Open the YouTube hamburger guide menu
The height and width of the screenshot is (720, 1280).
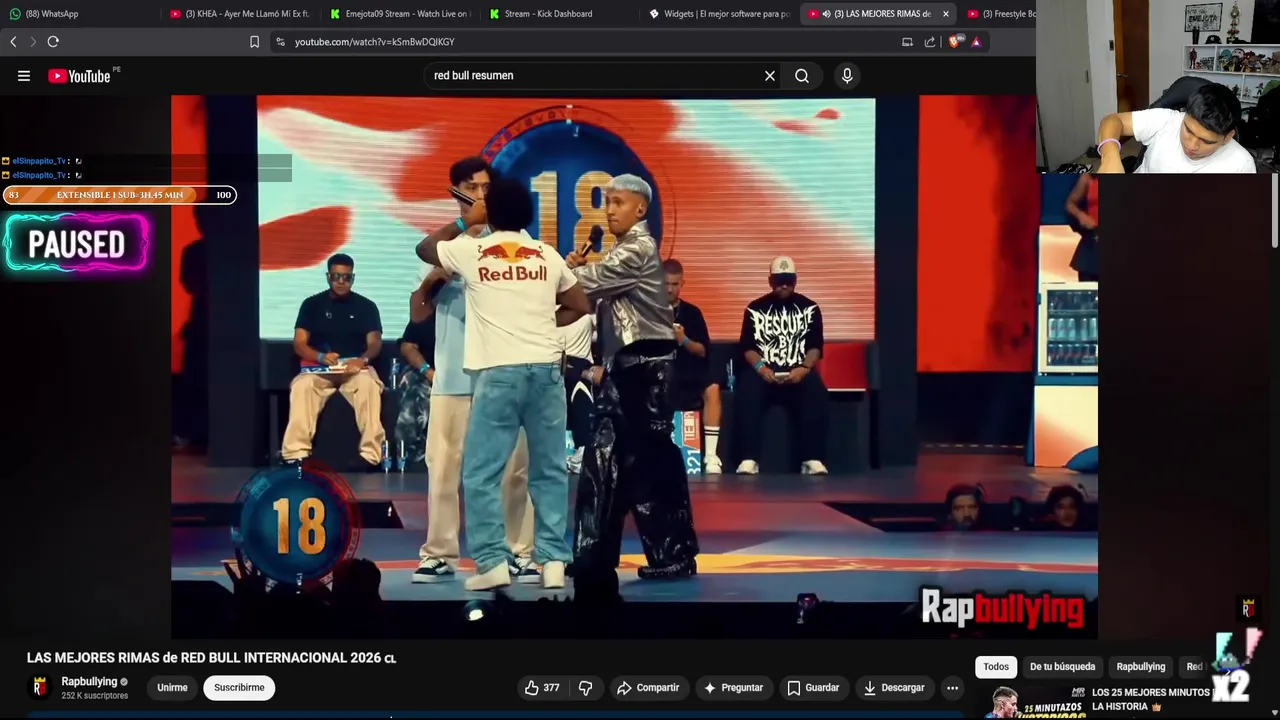pyautogui.click(x=24, y=76)
